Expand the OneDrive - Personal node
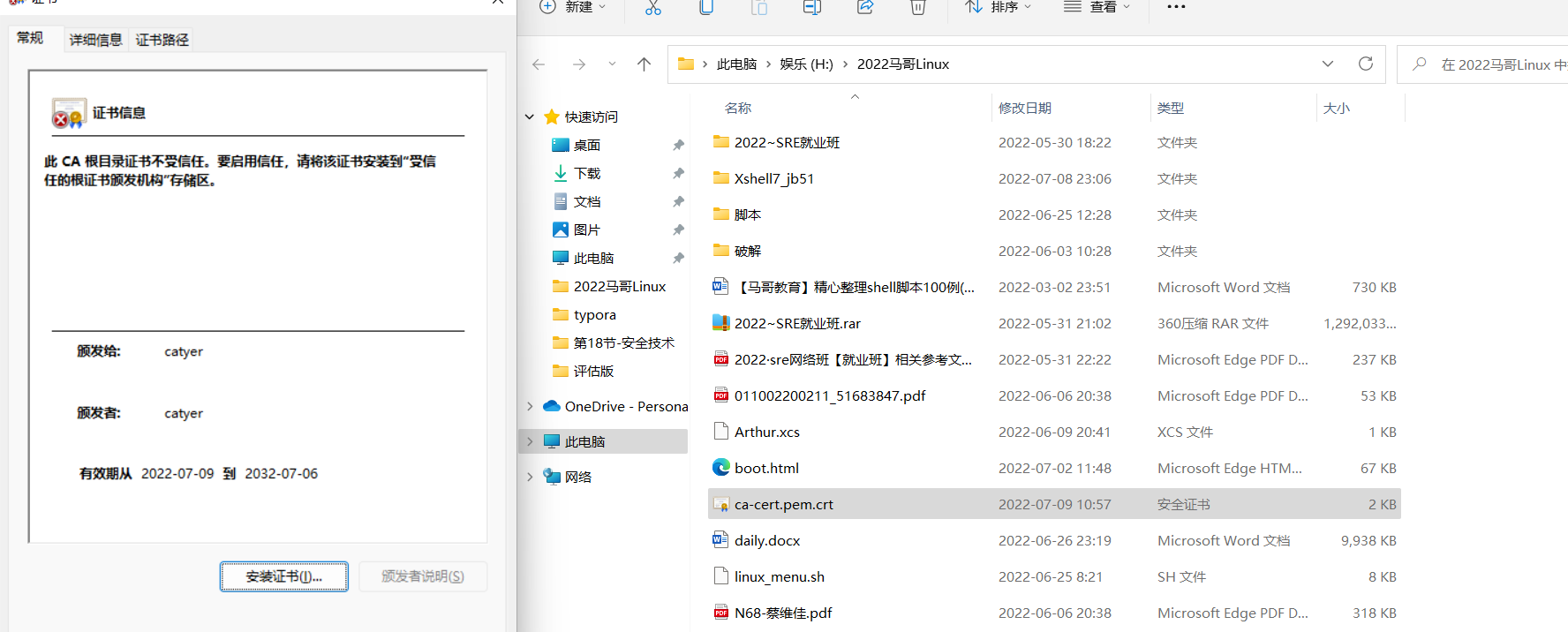1568x632 pixels. click(530, 406)
